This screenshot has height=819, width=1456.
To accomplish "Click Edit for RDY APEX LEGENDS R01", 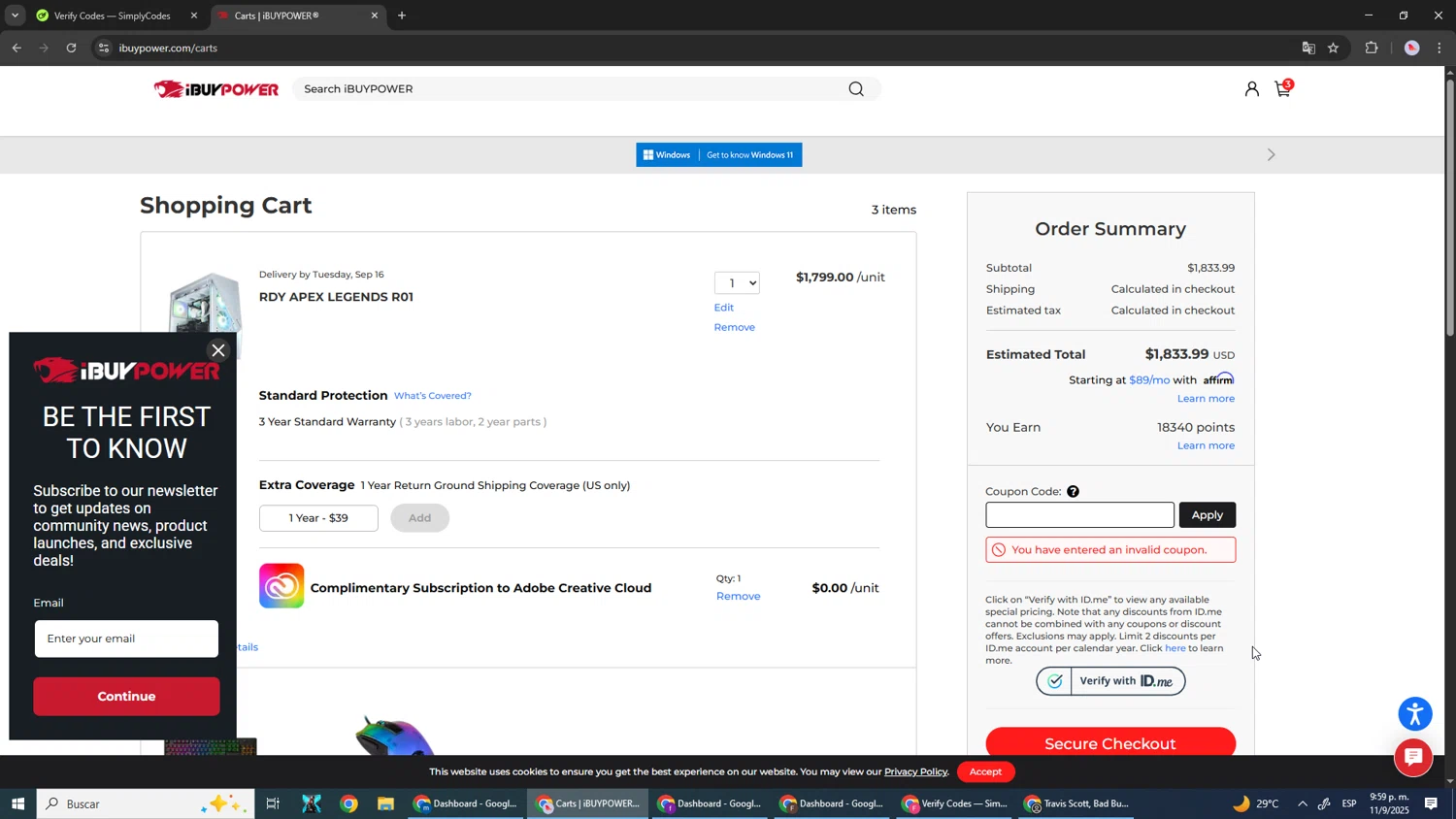I will click(724, 308).
